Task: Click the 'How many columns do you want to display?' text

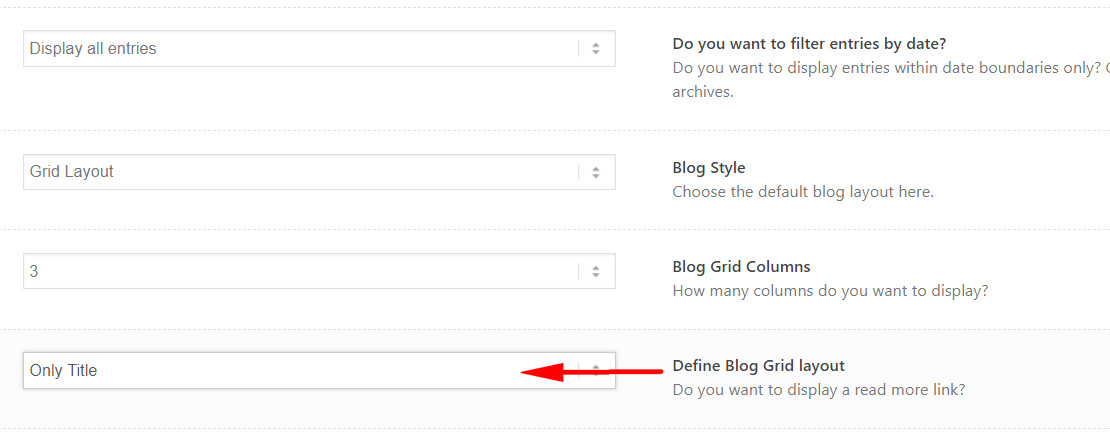Action: pyautogui.click(x=830, y=291)
